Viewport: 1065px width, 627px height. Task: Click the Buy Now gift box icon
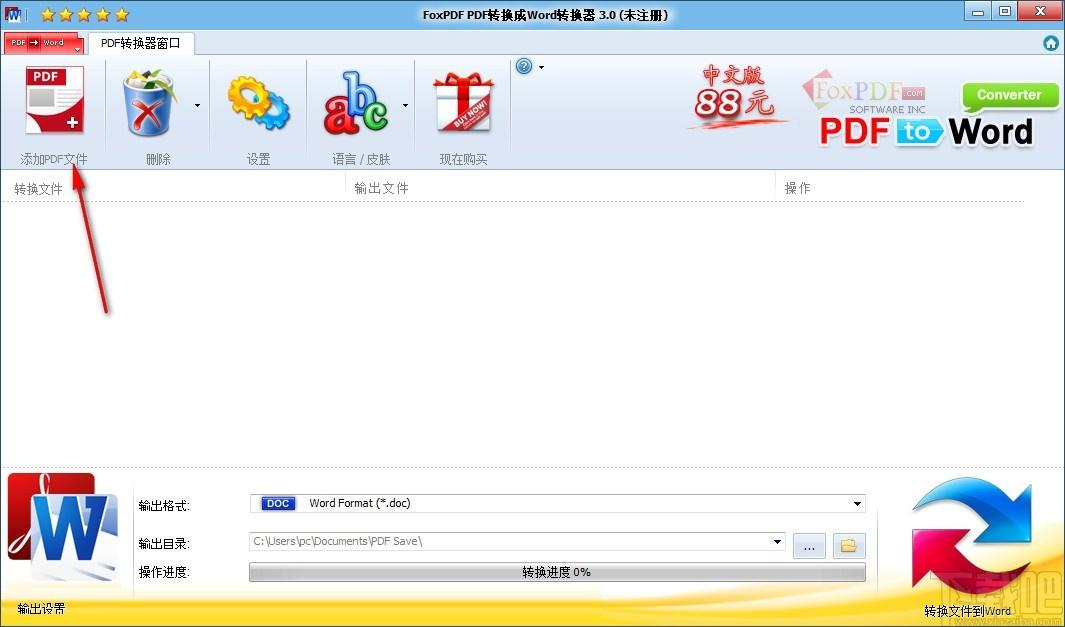463,103
